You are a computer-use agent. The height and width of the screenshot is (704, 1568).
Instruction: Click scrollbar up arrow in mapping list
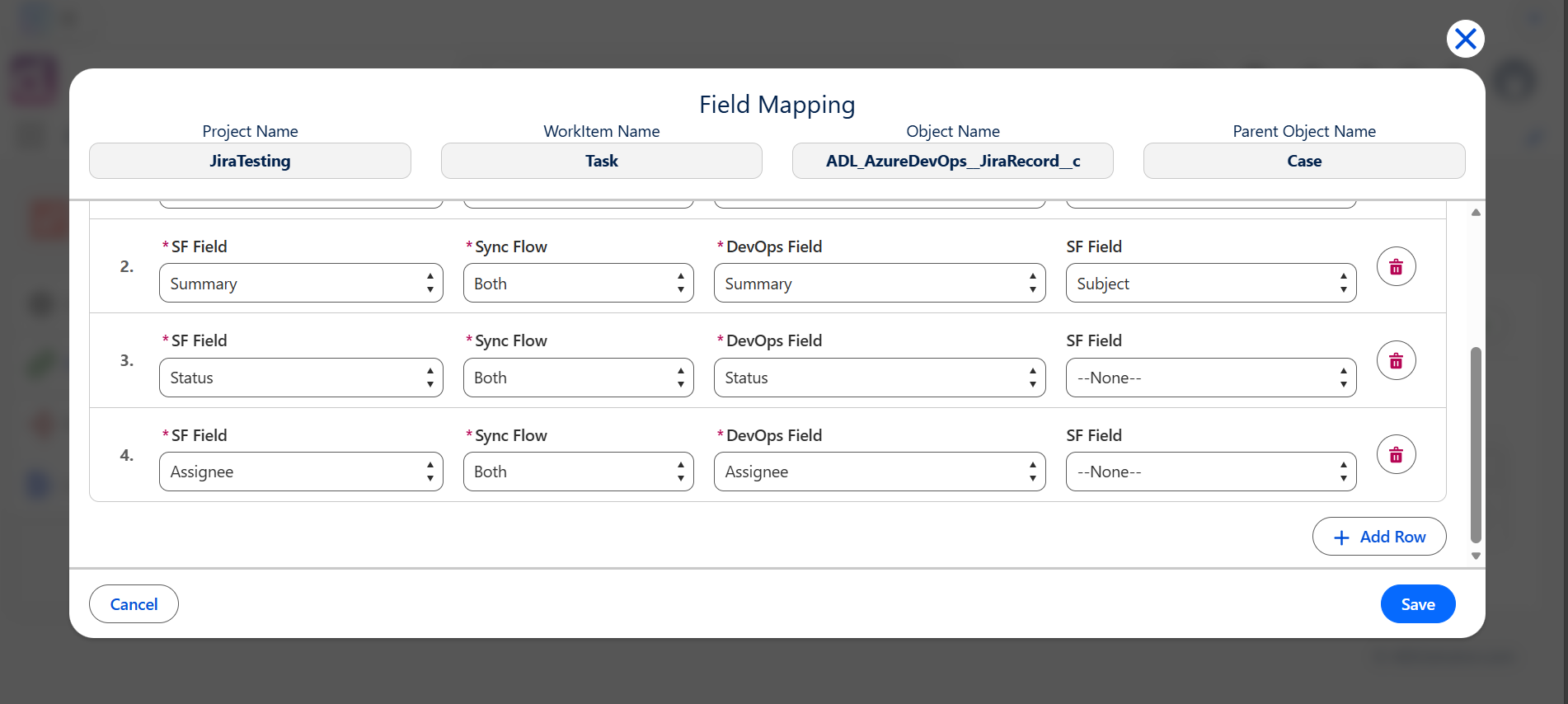click(x=1476, y=213)
